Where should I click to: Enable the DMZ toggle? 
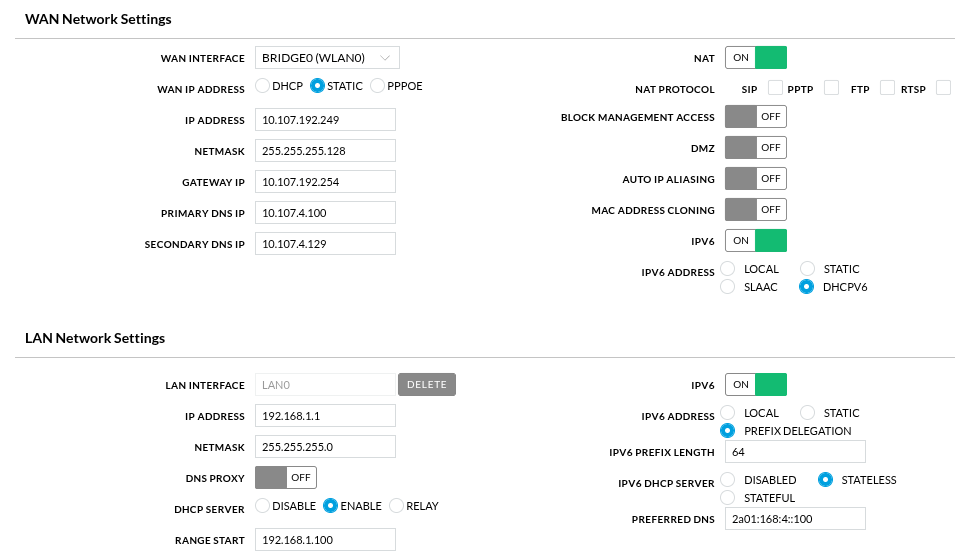point(755,148)
